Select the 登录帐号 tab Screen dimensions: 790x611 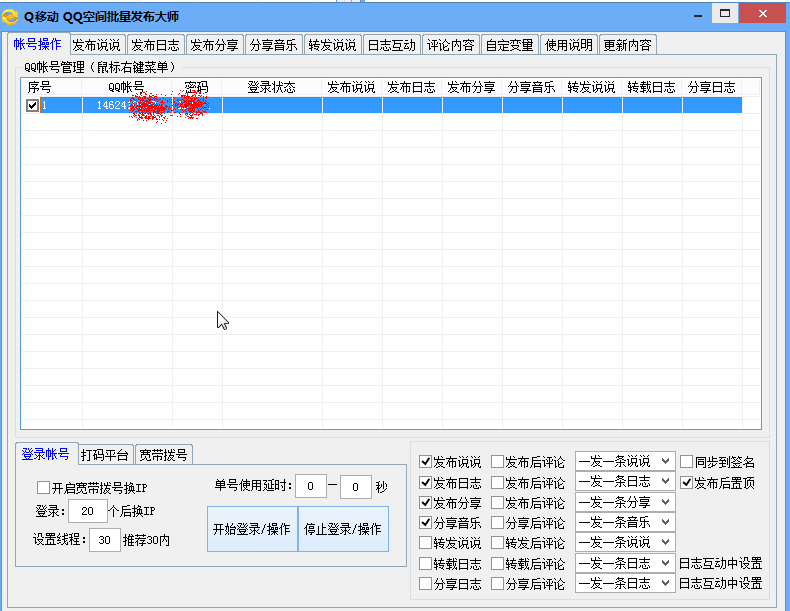pos(46,454)
